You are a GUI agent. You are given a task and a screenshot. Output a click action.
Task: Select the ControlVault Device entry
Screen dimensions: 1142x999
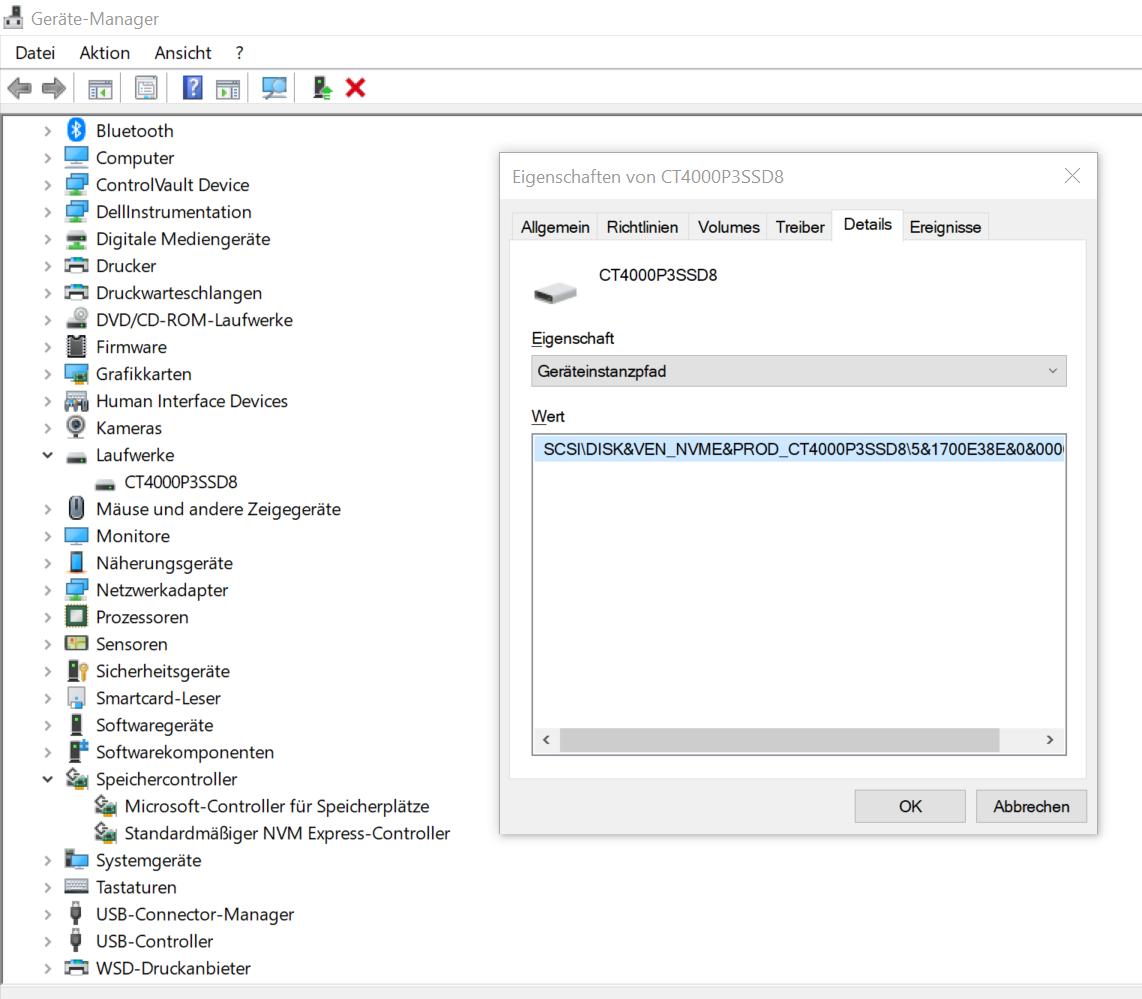tap(173, 185)
